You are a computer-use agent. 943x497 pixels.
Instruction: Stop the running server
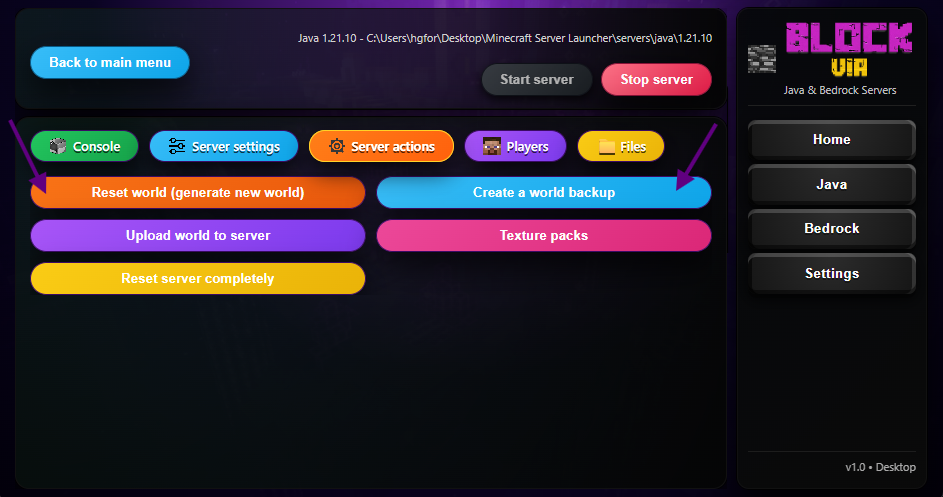pyautogui.click(x=656, y=80)
